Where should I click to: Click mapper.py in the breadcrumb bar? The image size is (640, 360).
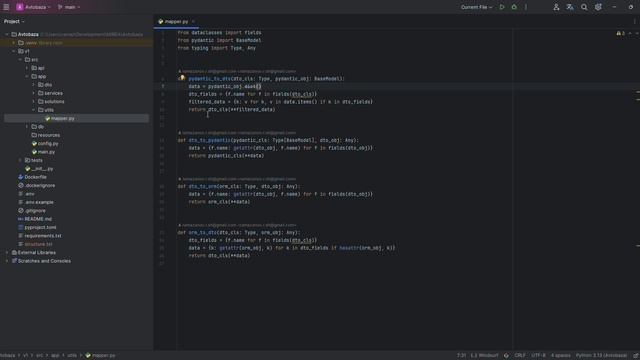pyautogui.click(x=100, y=355)
